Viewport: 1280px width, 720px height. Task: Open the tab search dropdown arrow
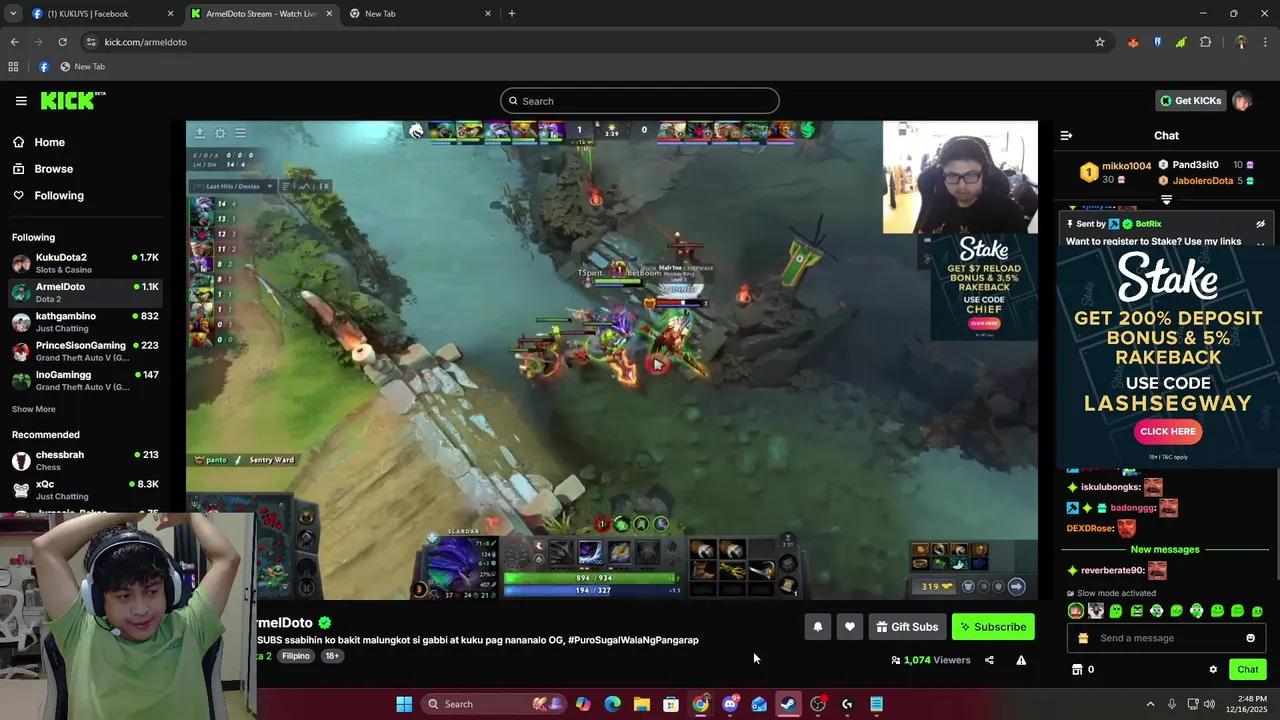click(x=12, y=14)
